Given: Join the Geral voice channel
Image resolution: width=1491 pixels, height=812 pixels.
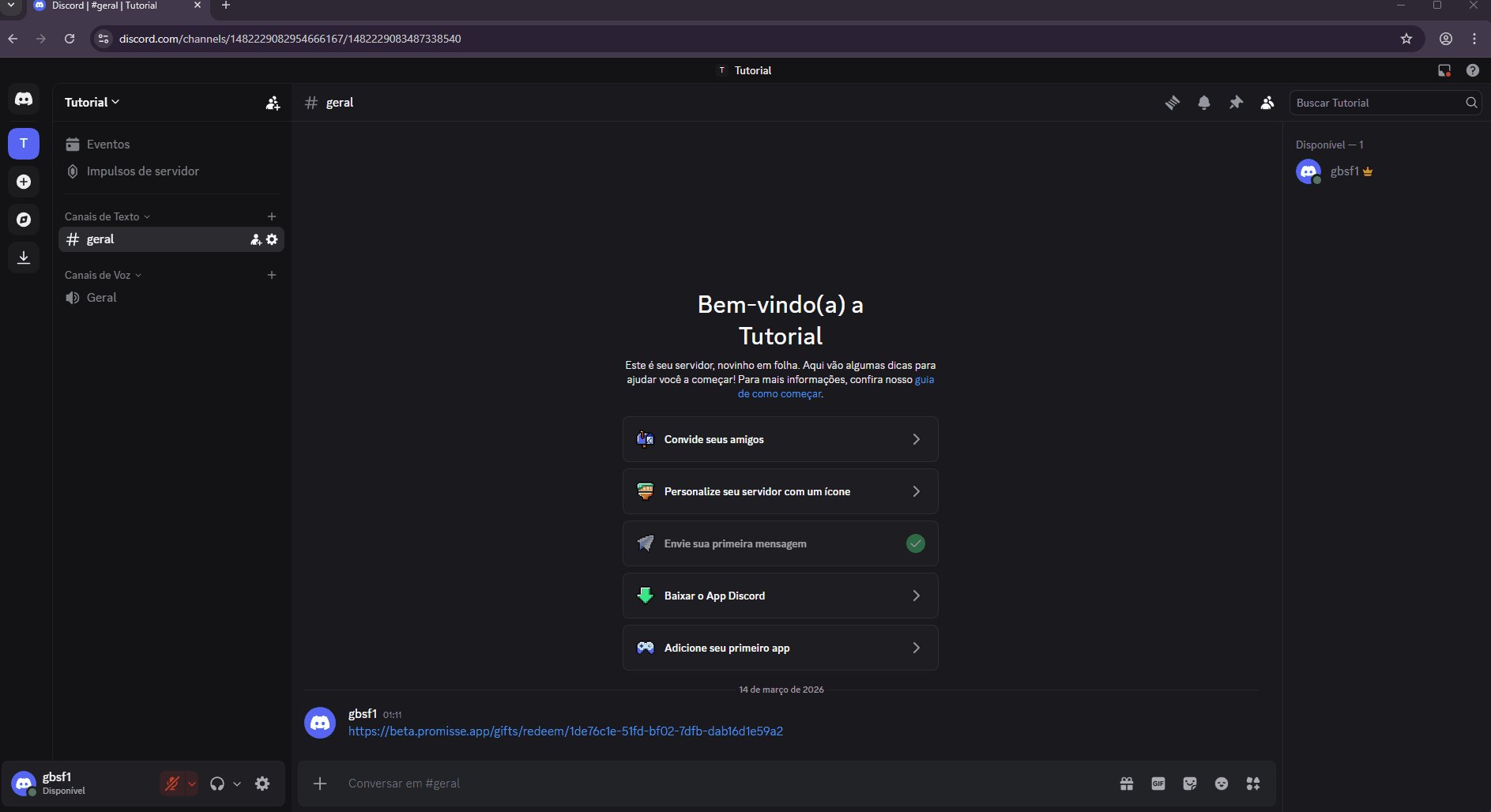Looking at the screenshot, I should coord(101,298).
